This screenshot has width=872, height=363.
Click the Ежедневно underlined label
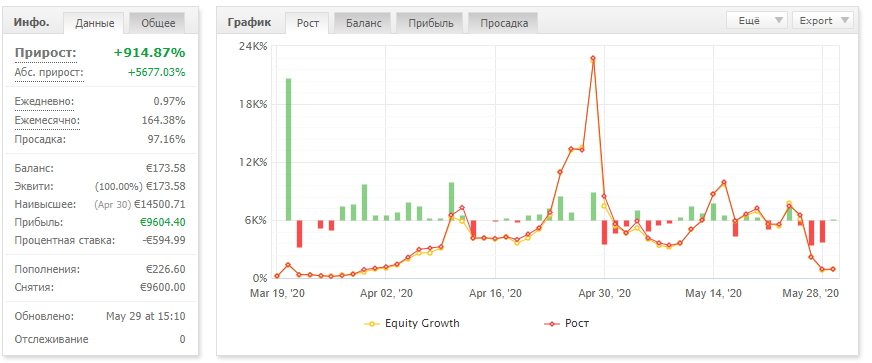click(x=44, y=102)
